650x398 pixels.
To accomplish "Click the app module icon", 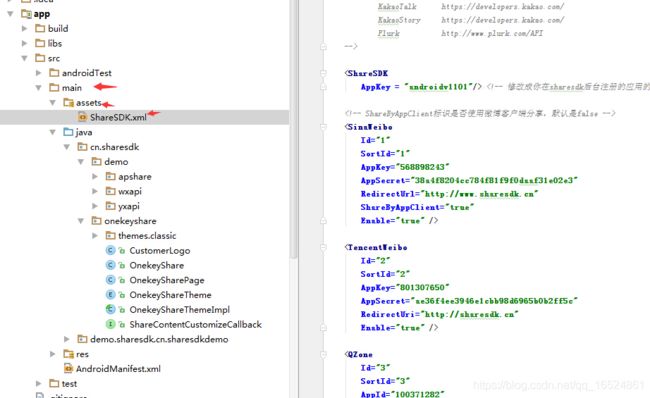I will [26, 14].
